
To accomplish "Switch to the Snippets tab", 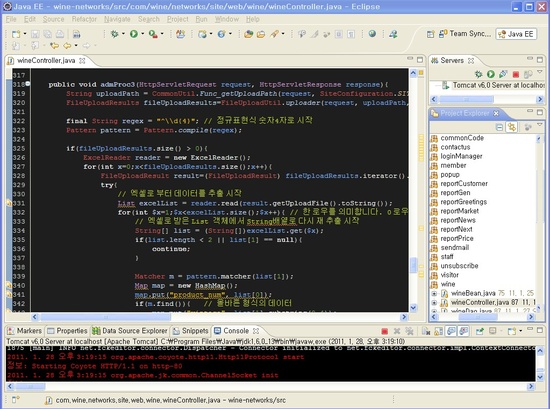I will pos(191,331).
